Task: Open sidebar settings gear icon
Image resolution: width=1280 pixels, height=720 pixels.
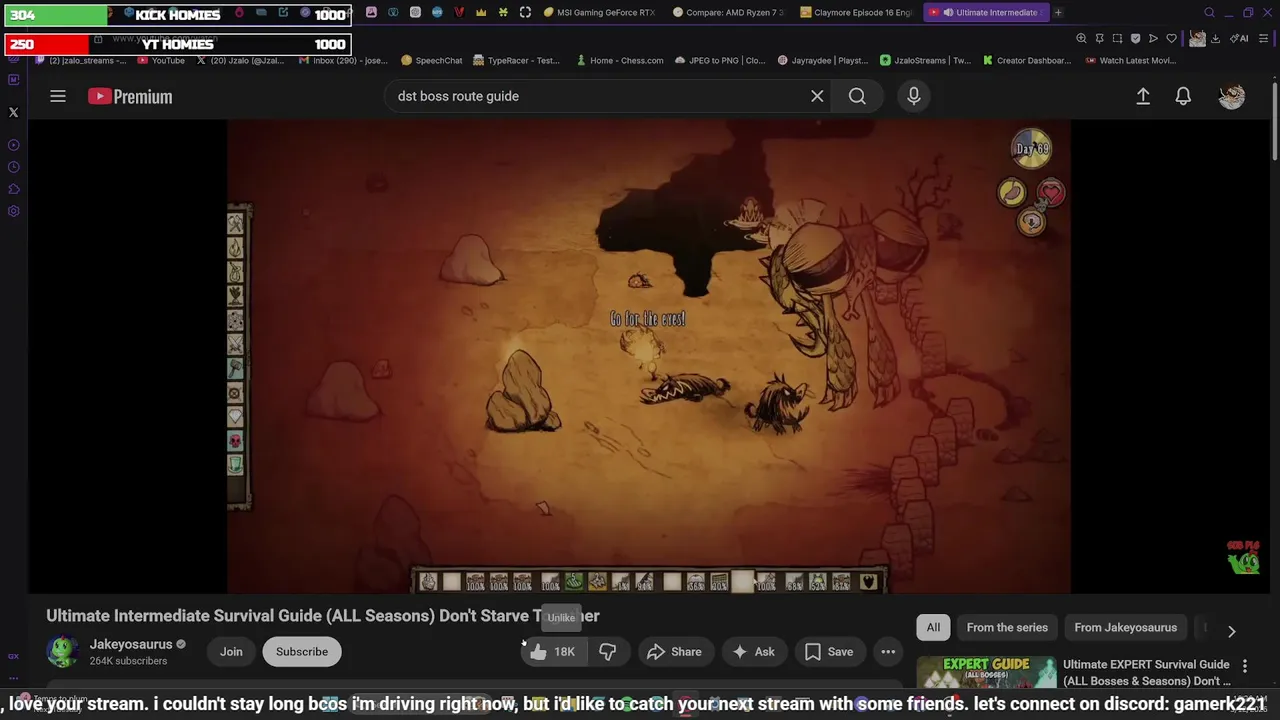Action: tap(14, 211)
